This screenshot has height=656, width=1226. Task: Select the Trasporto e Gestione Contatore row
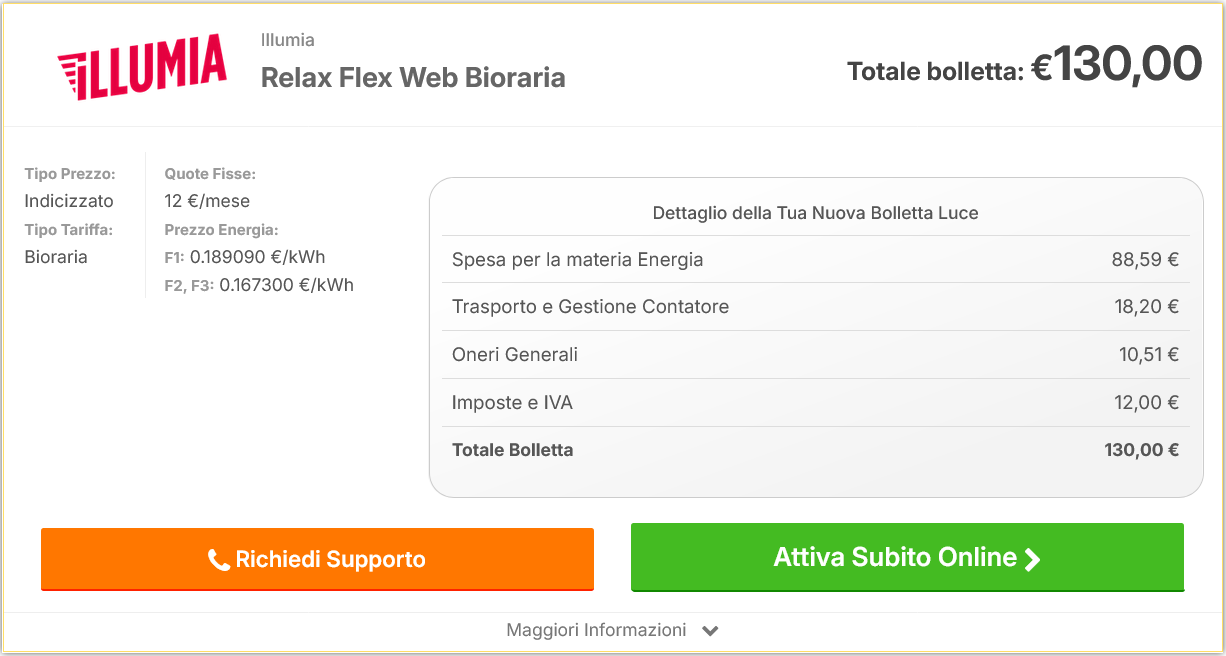point(815,307)
